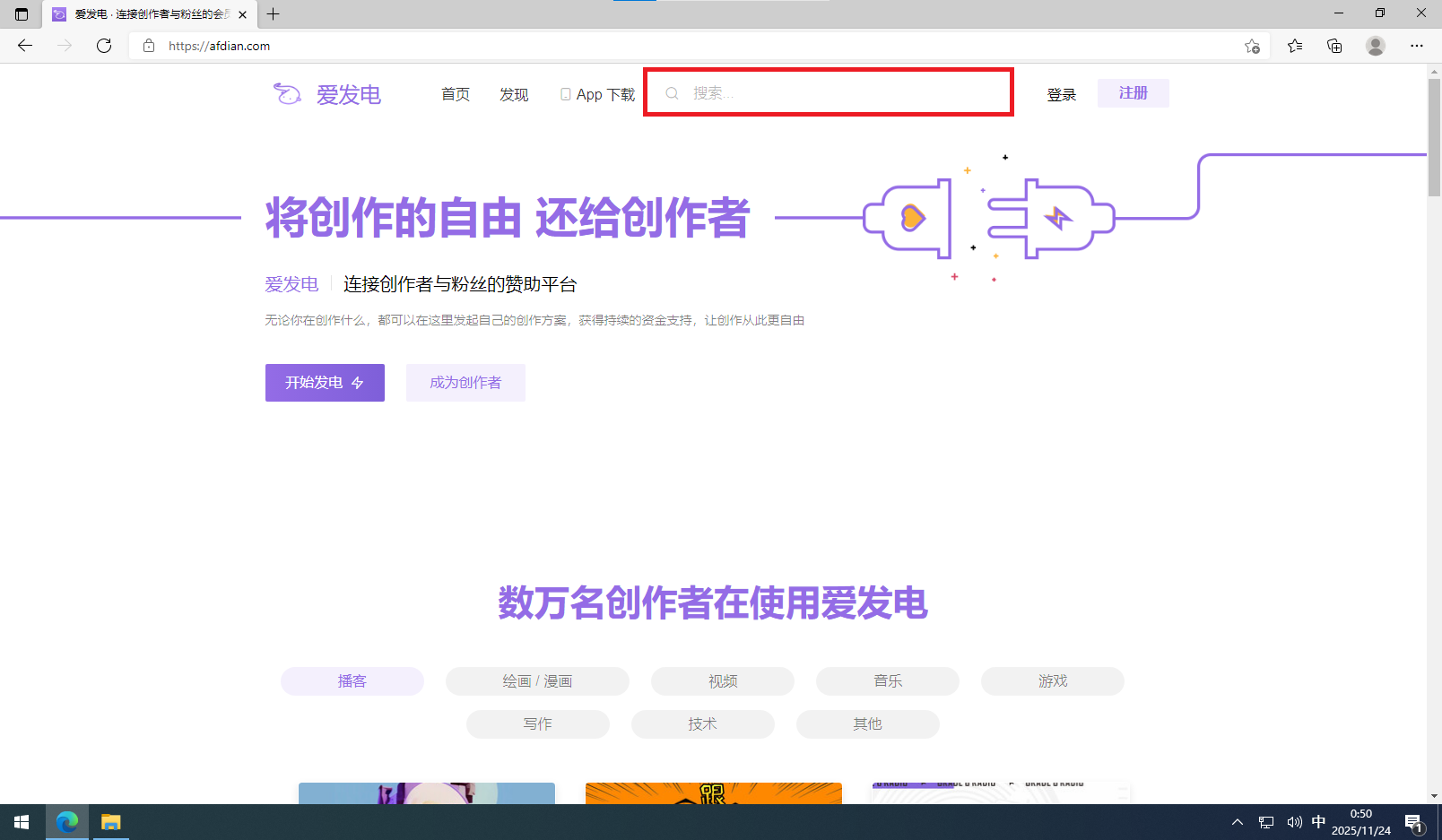Go to 发现 in the navigation
Viewport: 1442px width, 840px height.
click(514, 94)
